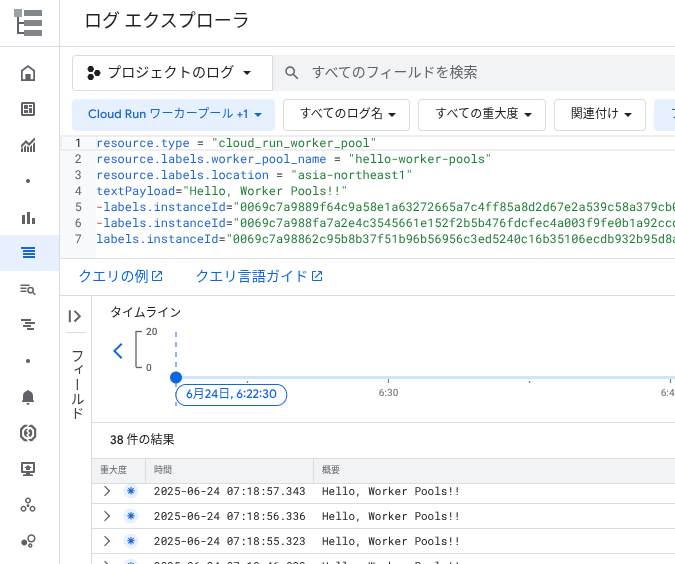Click the フィールド vertical label
675x564 pixels.
coord(77,384)
